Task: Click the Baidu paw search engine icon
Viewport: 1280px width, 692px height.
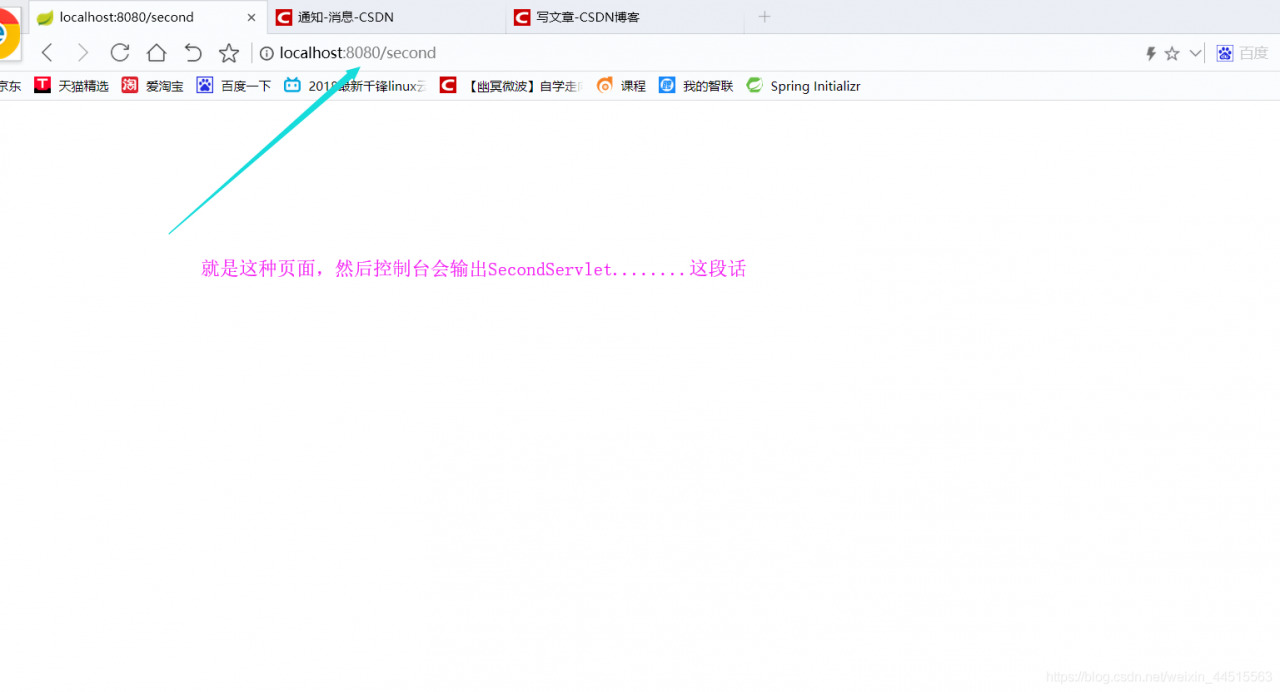Action: (1225, 53)
